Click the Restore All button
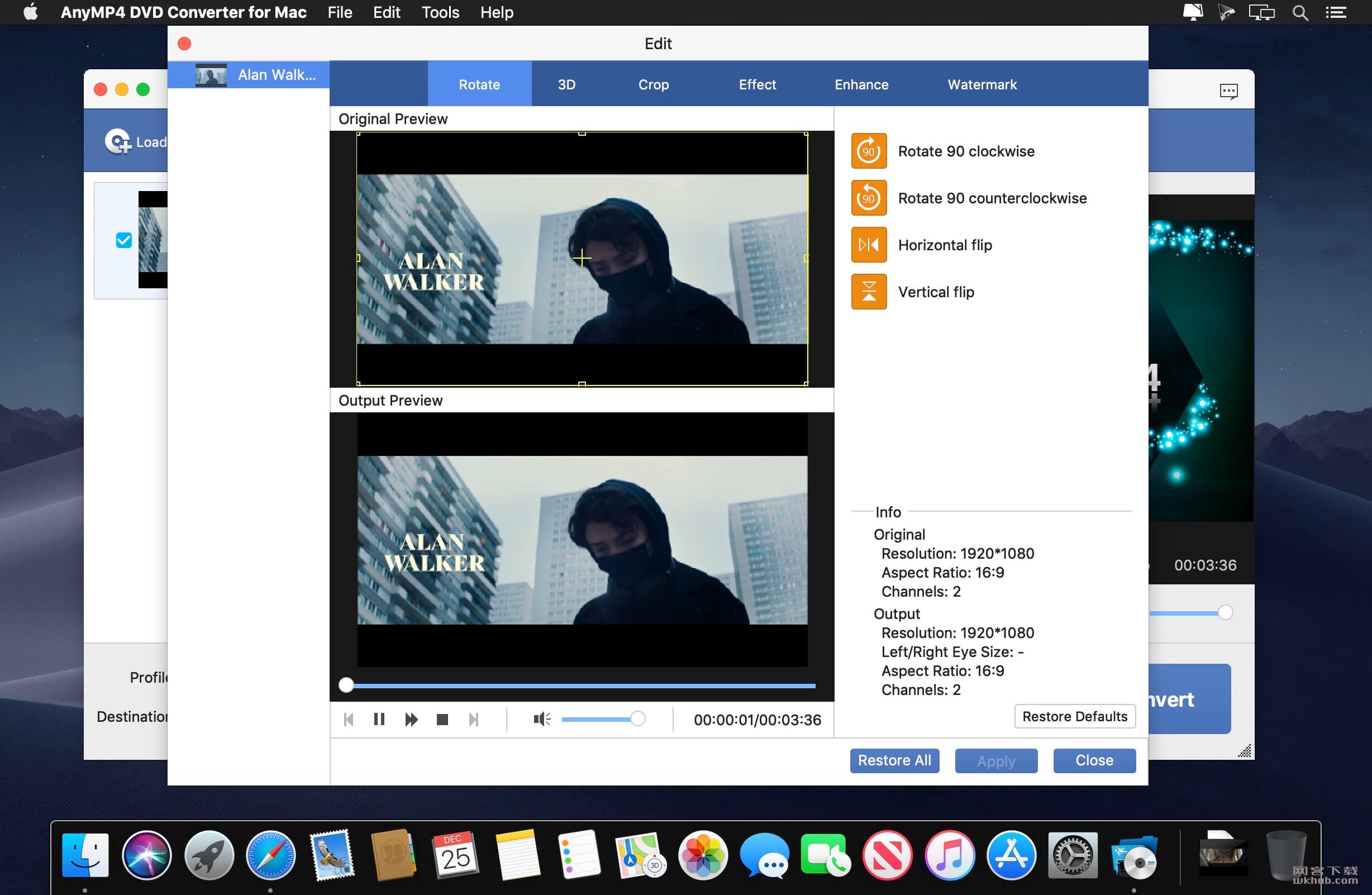This screenshot has height=895, width=1372. coord(894,760)
